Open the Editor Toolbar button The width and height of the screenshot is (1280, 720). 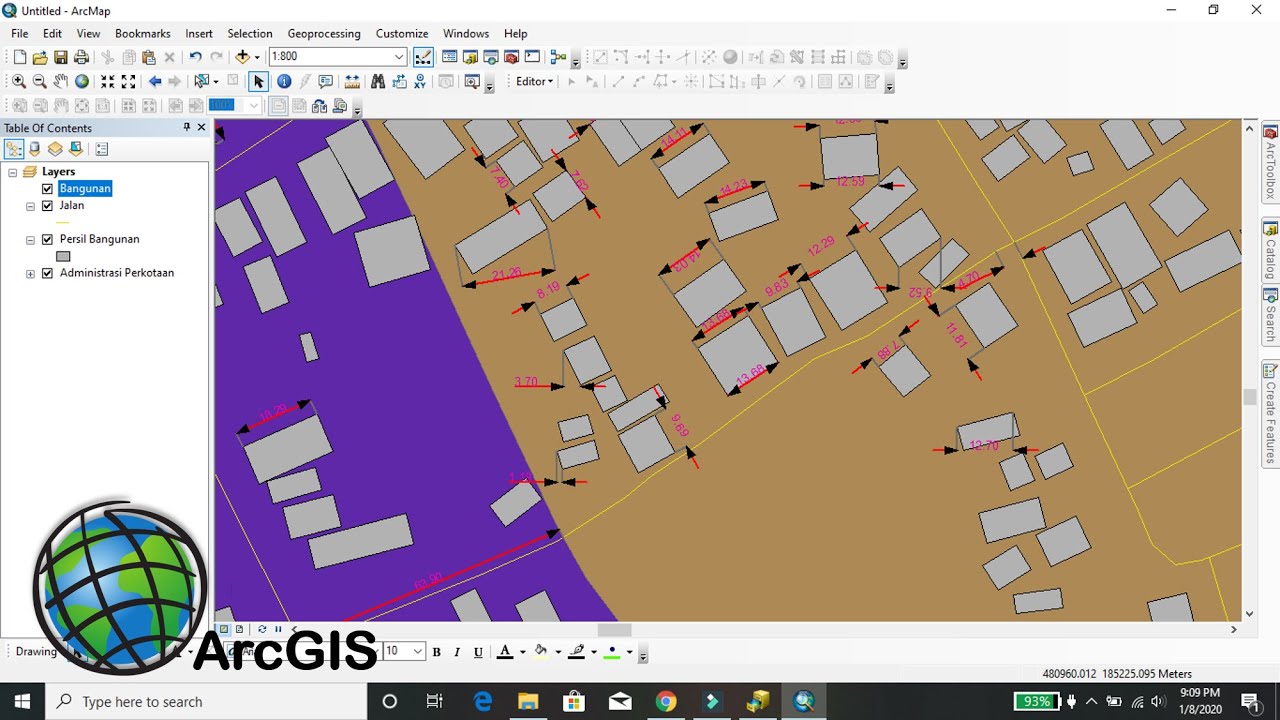pyautogui.click(x=423, y=57)
